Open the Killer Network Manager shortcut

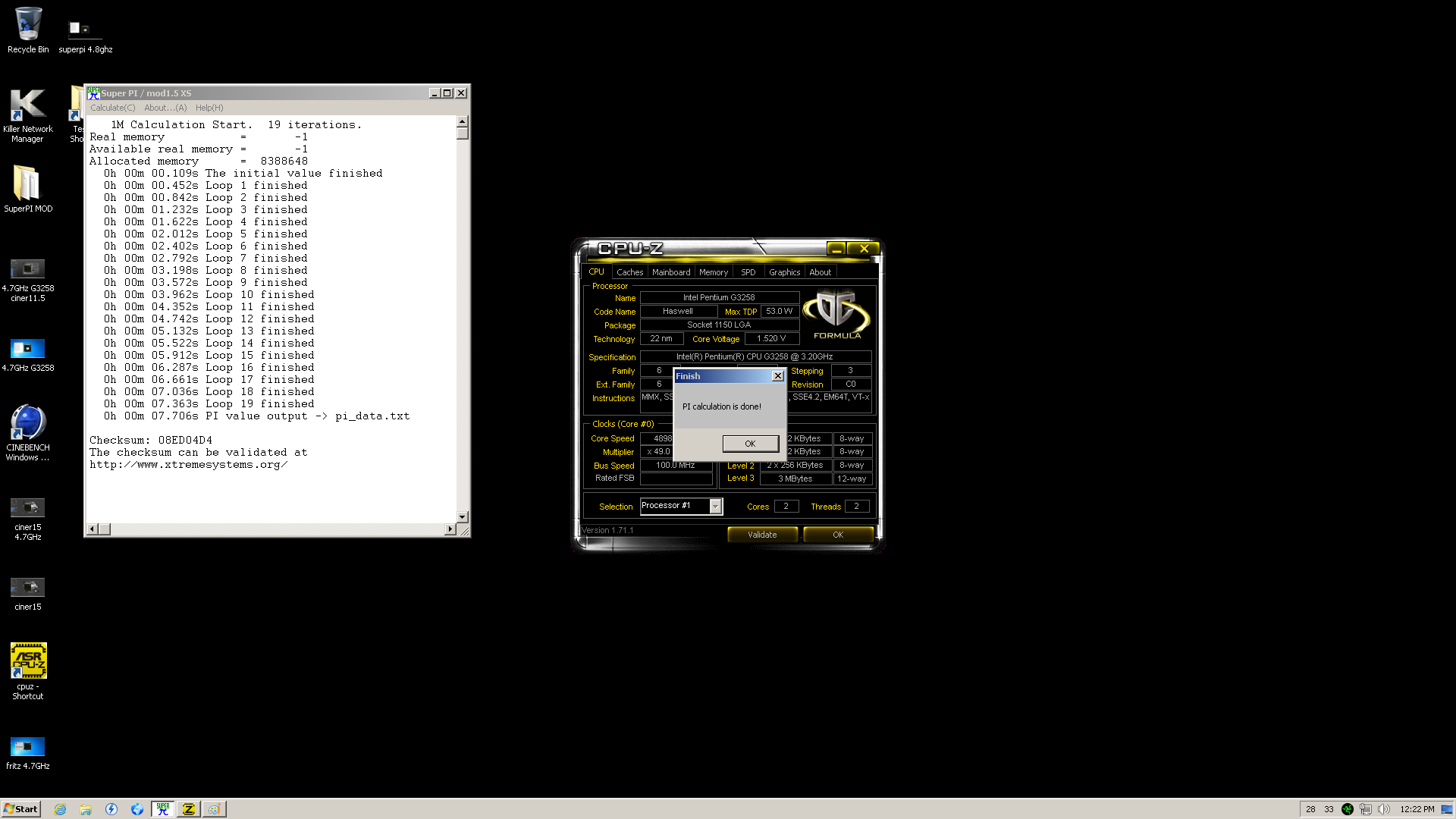click(x=28, y=115)
